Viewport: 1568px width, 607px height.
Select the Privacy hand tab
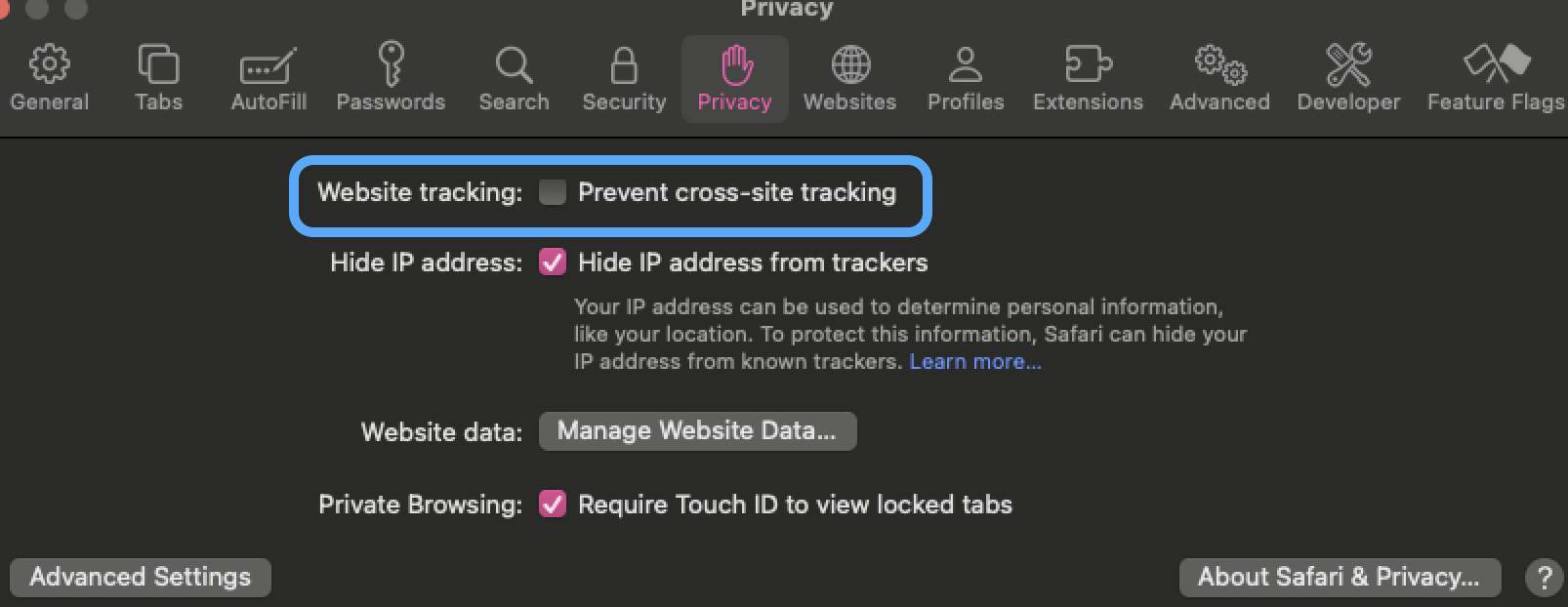735,79
